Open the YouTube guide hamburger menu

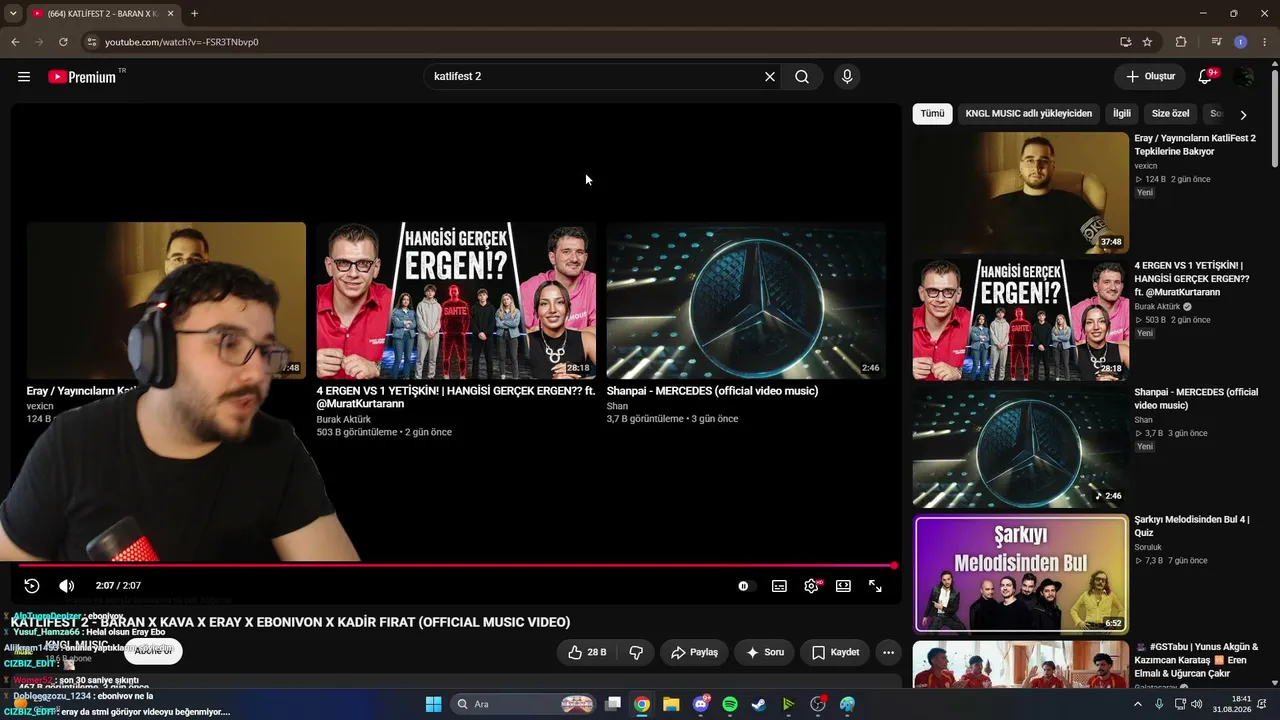coord(24,77)
